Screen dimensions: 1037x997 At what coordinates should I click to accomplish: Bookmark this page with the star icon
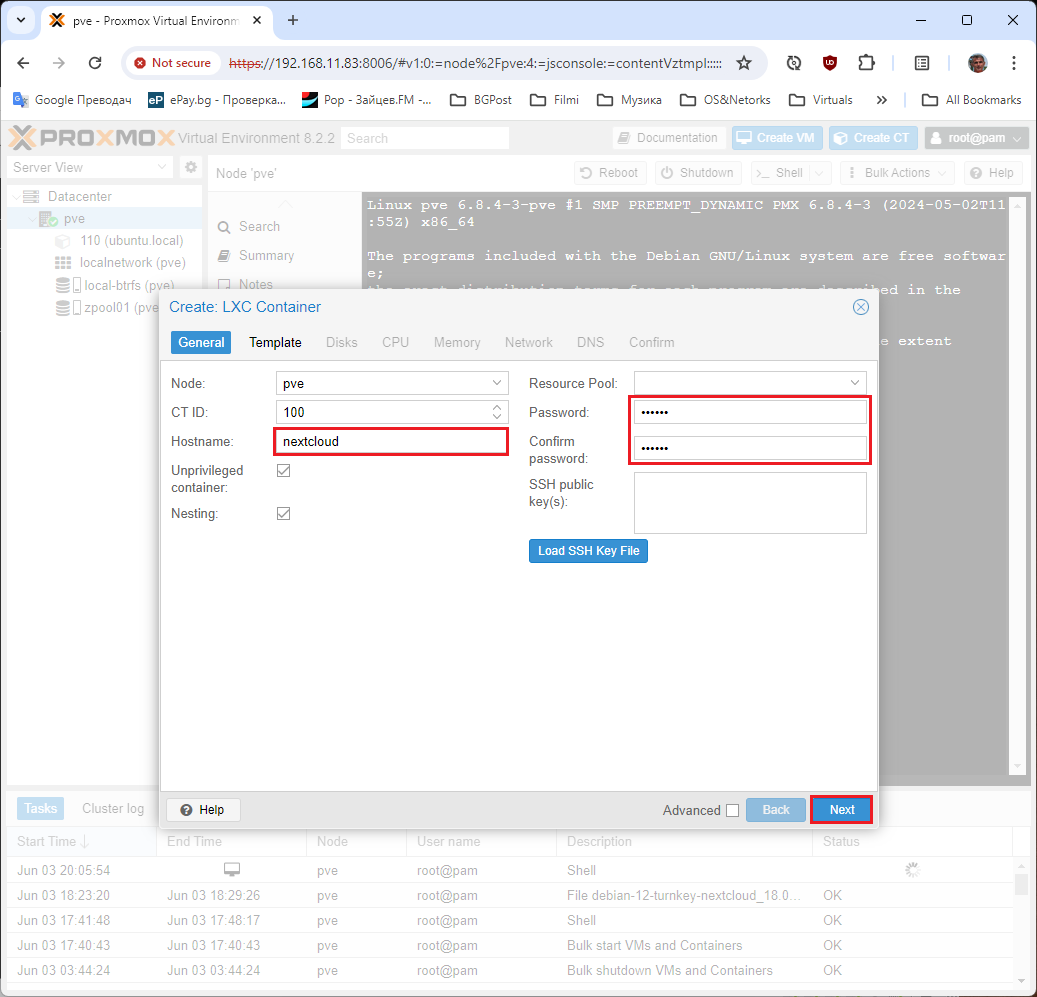click(744, 63)
